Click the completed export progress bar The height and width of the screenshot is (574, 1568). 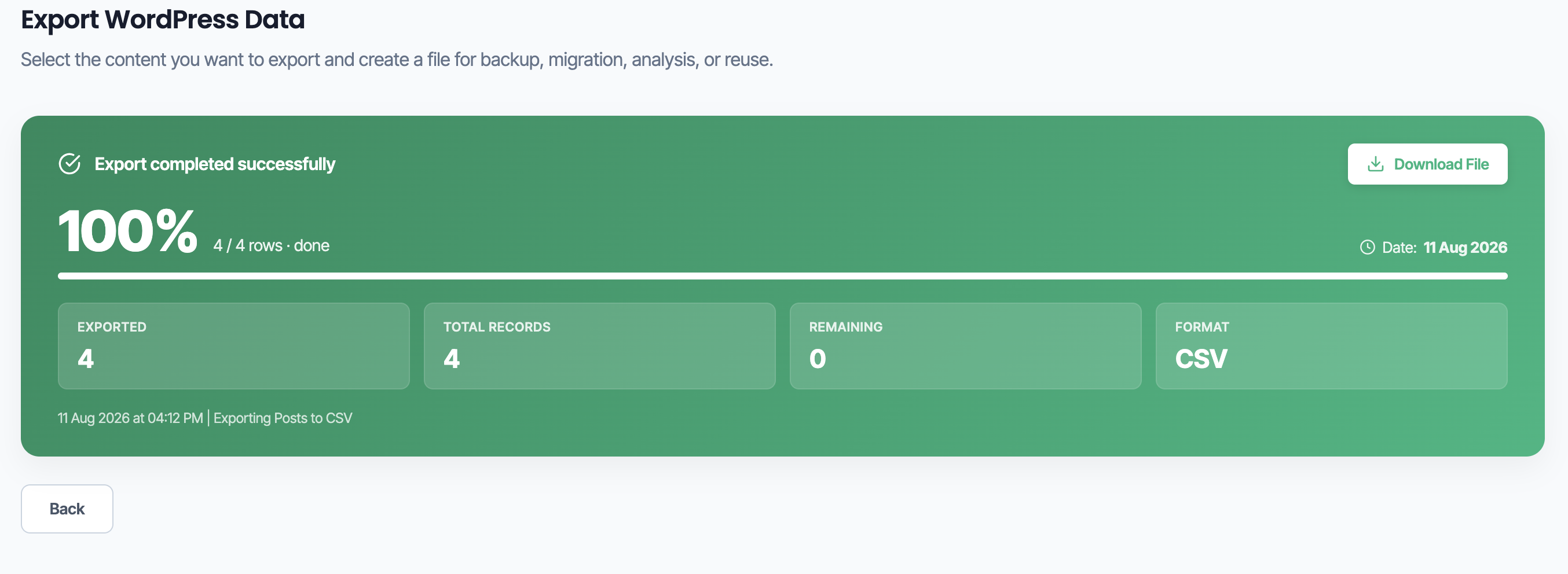[782, 276]
